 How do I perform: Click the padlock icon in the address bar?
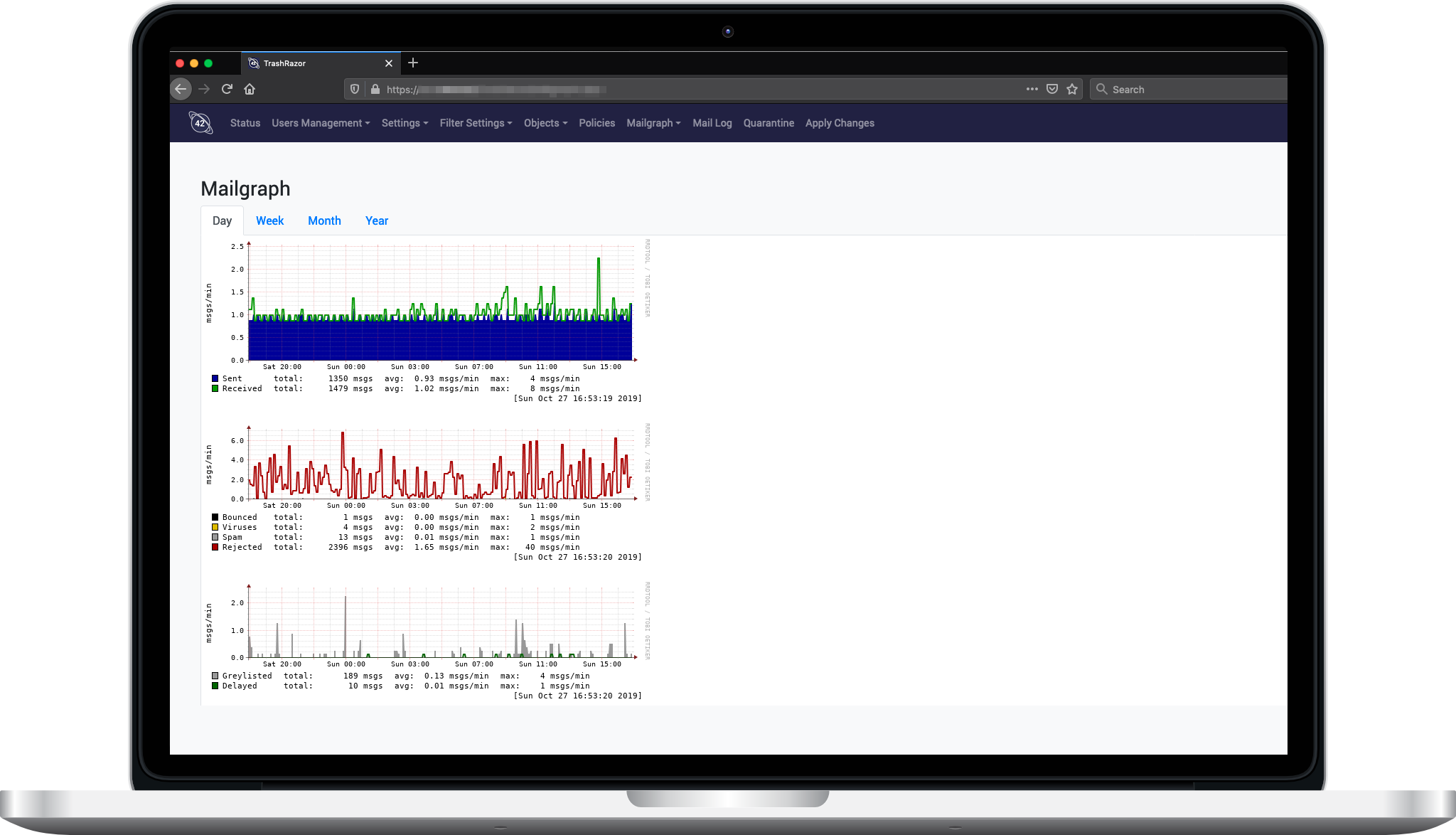point(375,89)
